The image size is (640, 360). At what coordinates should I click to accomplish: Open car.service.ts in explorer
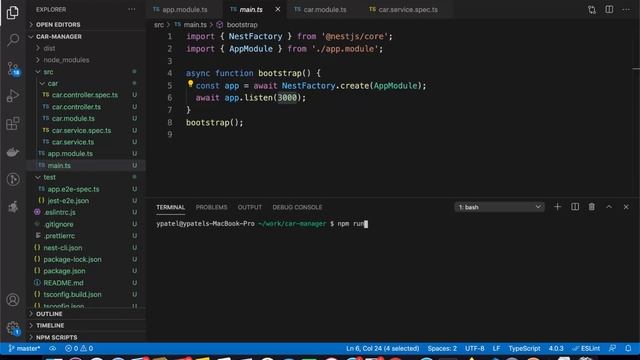click(x=86, y=142)
